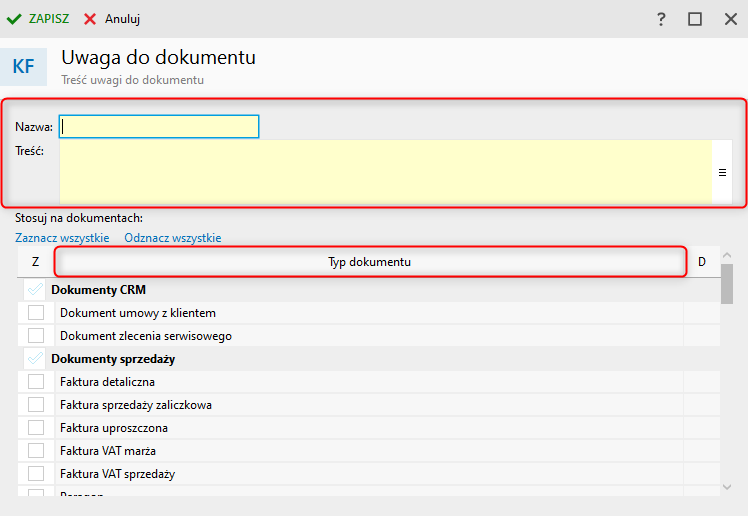Screen dimensions: 748x516
Task: Click the KF document badge icon
Action: coord(23,66)
